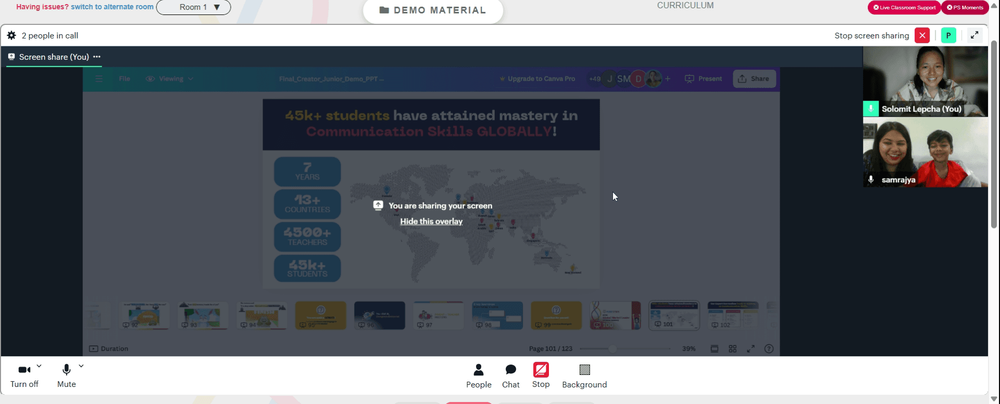Click the page's vertical scrollbar
The image size is (1000, 404).
pos(995,132)
